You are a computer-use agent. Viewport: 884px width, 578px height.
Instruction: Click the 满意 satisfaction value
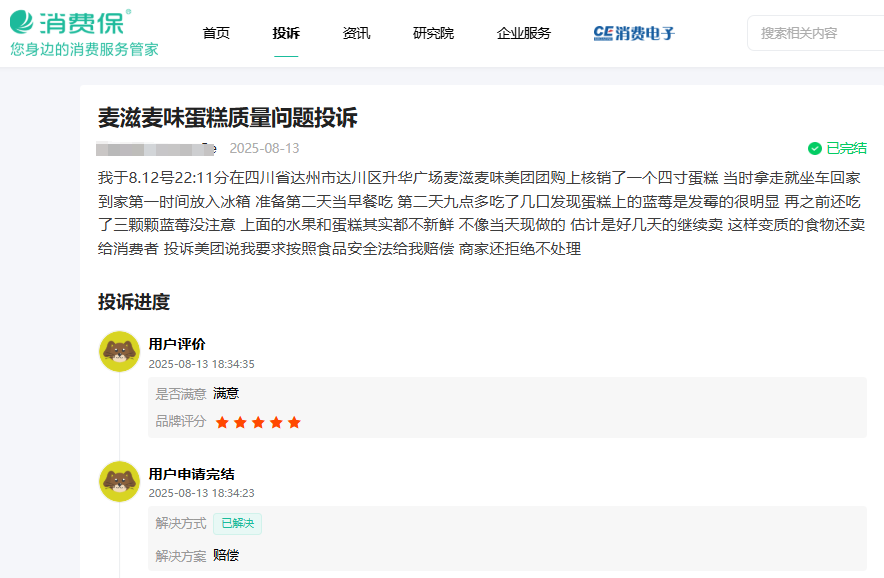pyautogui.click(x=226, y=393)
